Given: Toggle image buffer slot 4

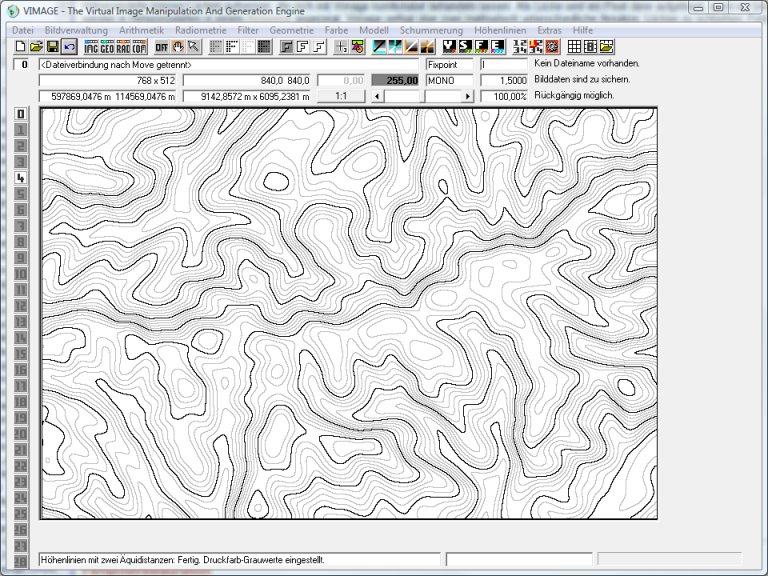Looking at the screenshot, I should [20, 178].
